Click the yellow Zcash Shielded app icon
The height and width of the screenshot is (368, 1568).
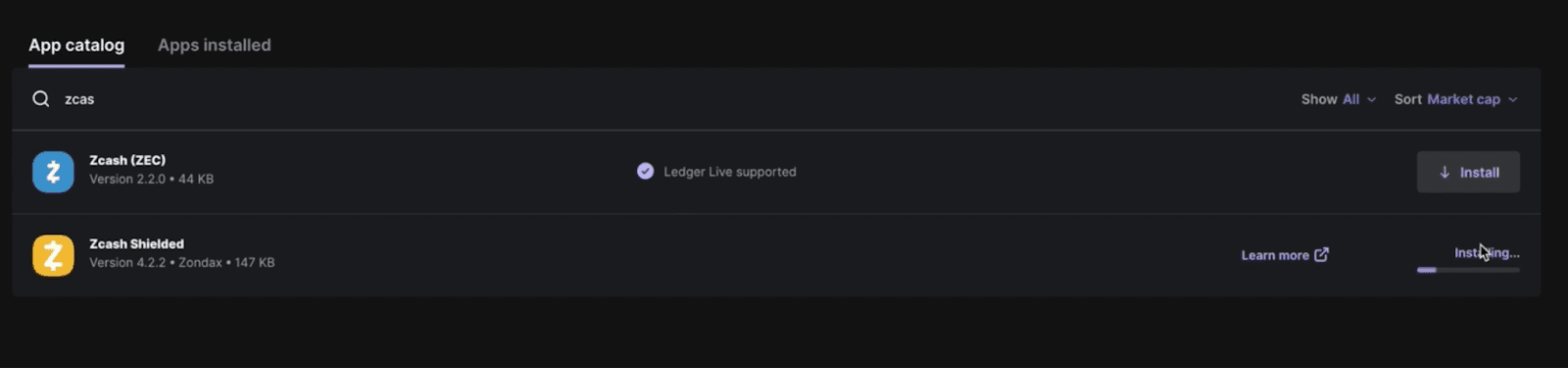(53, 255)
